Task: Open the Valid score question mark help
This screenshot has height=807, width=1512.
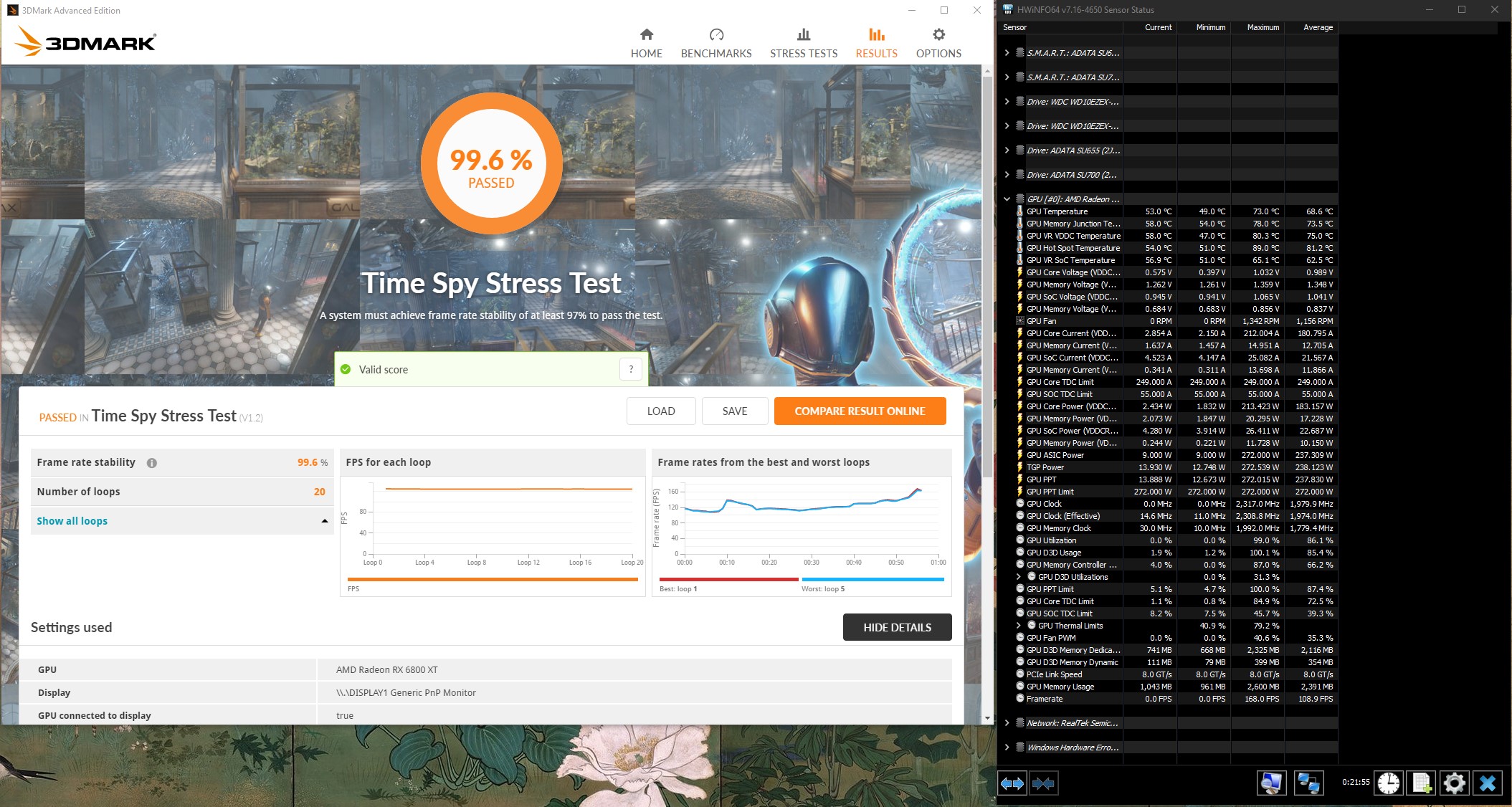Action: point(631,369)
